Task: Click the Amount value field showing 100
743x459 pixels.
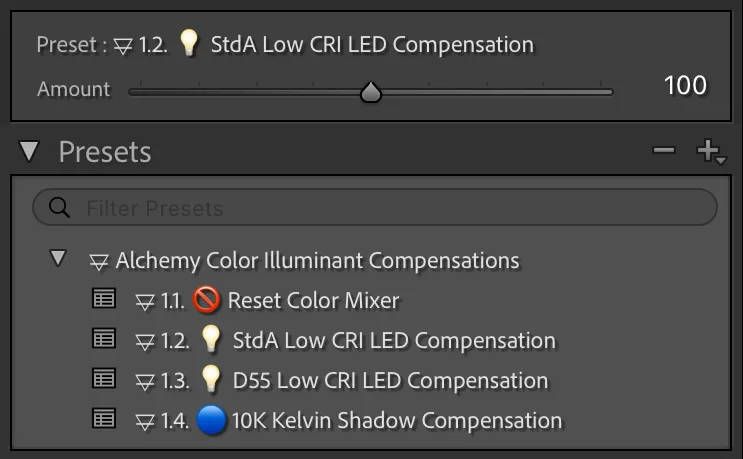Action: [x=685, y=86]
